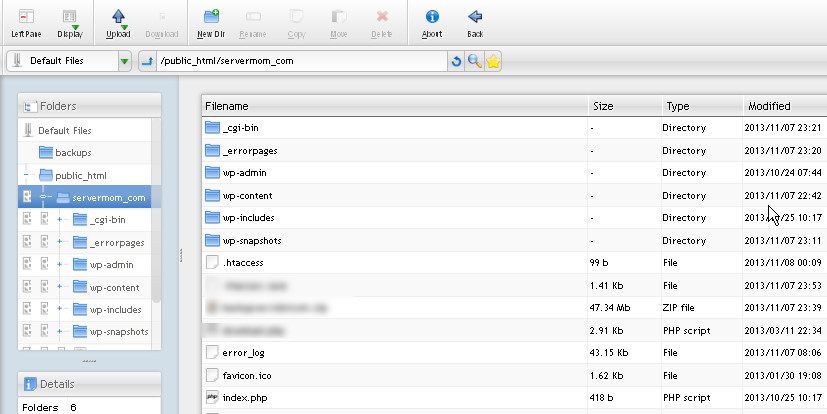Open the Display options menu

click(x=70, y=22)
